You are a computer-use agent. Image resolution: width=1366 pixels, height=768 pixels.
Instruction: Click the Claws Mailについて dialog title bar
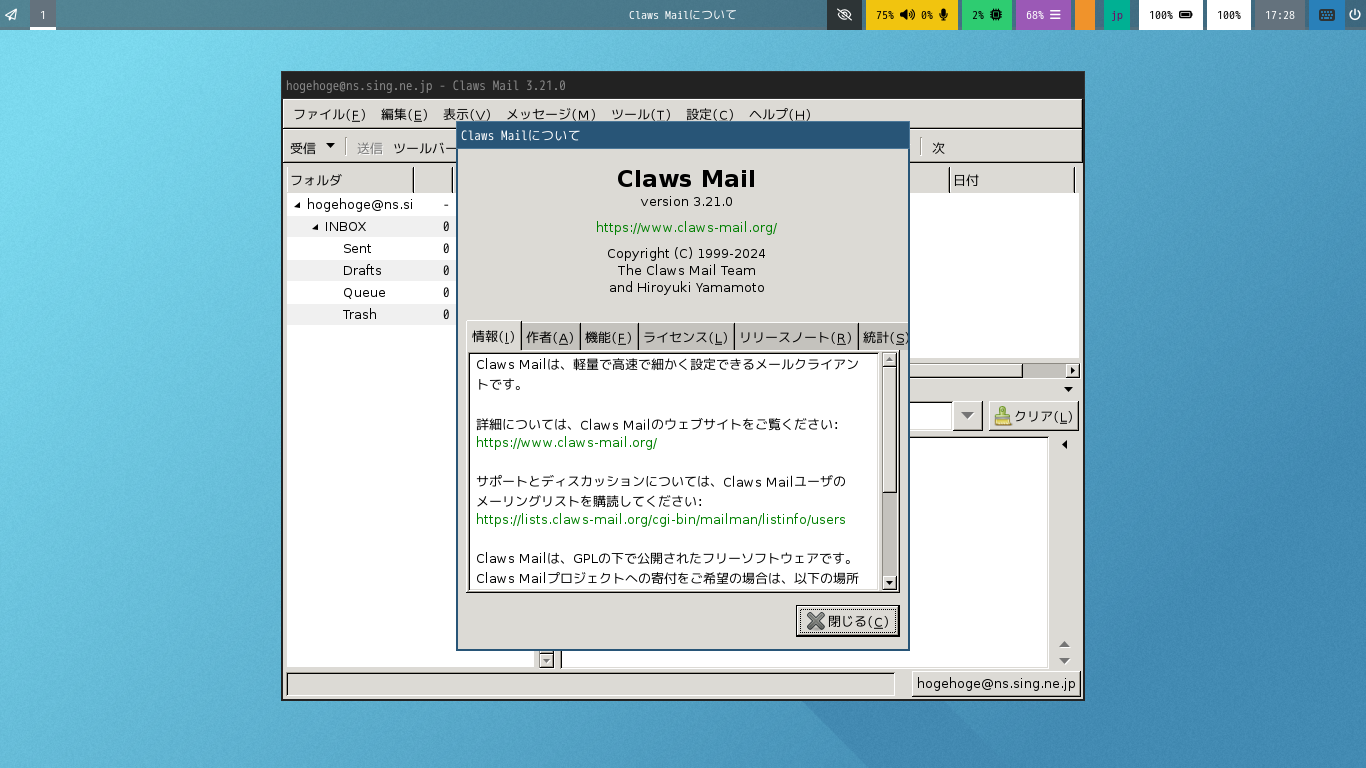coord(683,135)
